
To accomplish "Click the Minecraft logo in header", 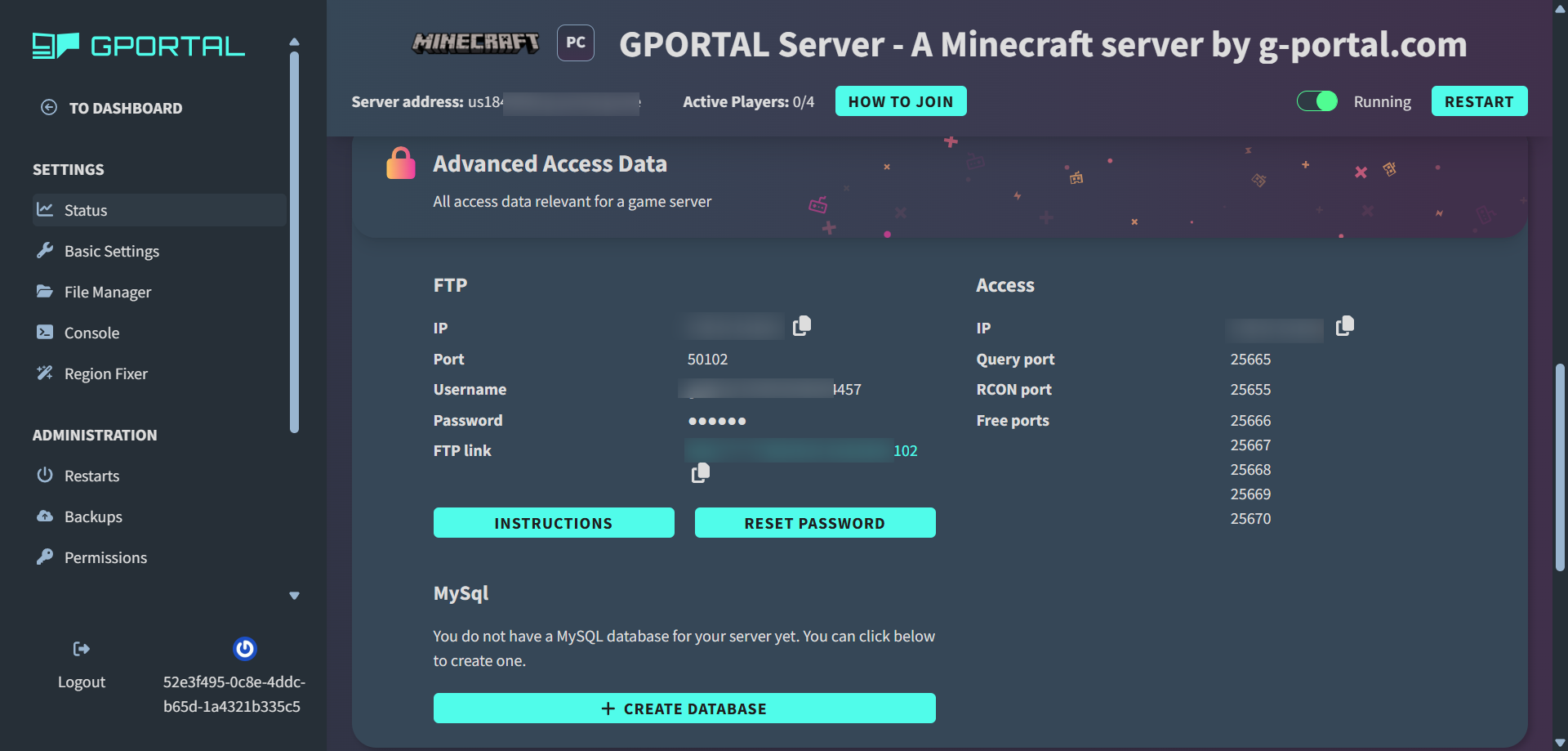I will (475, 42).
